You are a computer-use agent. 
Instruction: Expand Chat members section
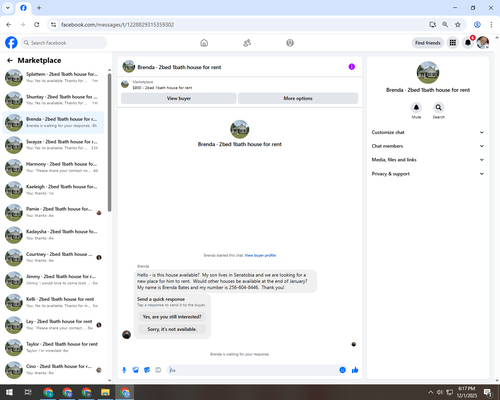click(x=428, y=146)
